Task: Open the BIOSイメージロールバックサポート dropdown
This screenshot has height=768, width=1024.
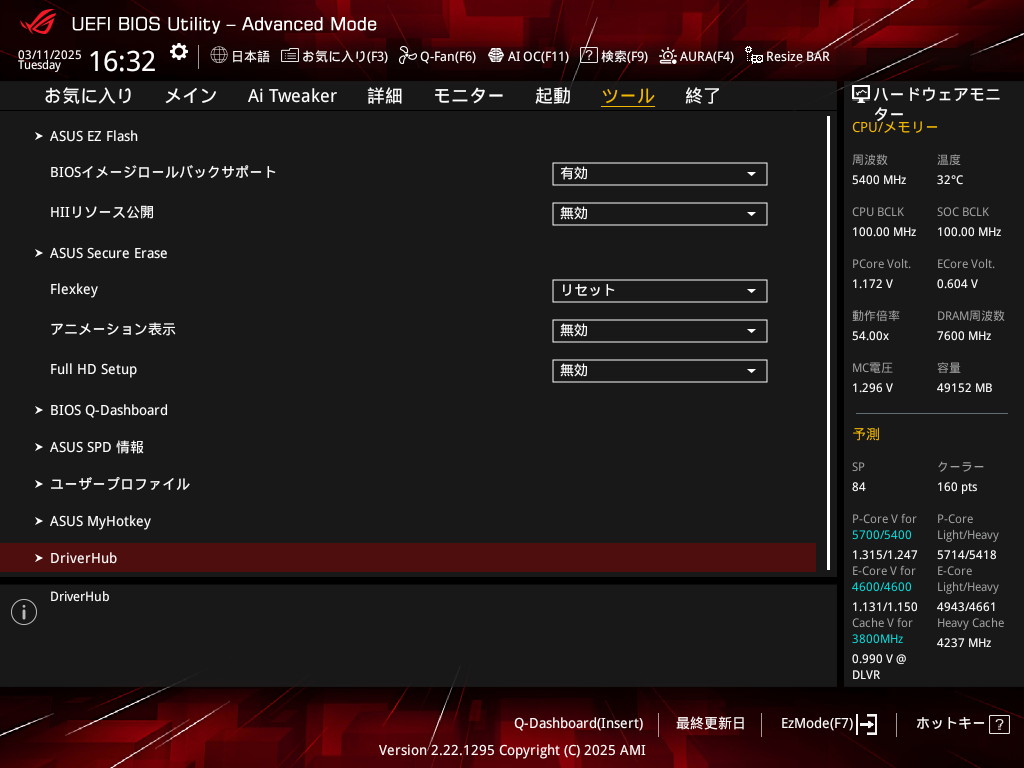Action: (660, 174)
